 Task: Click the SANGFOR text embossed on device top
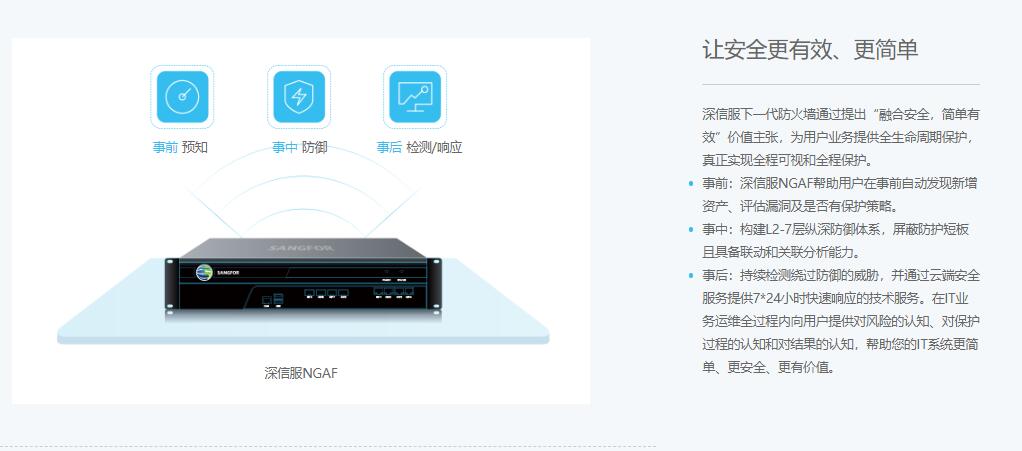click(x=301, y=248)
